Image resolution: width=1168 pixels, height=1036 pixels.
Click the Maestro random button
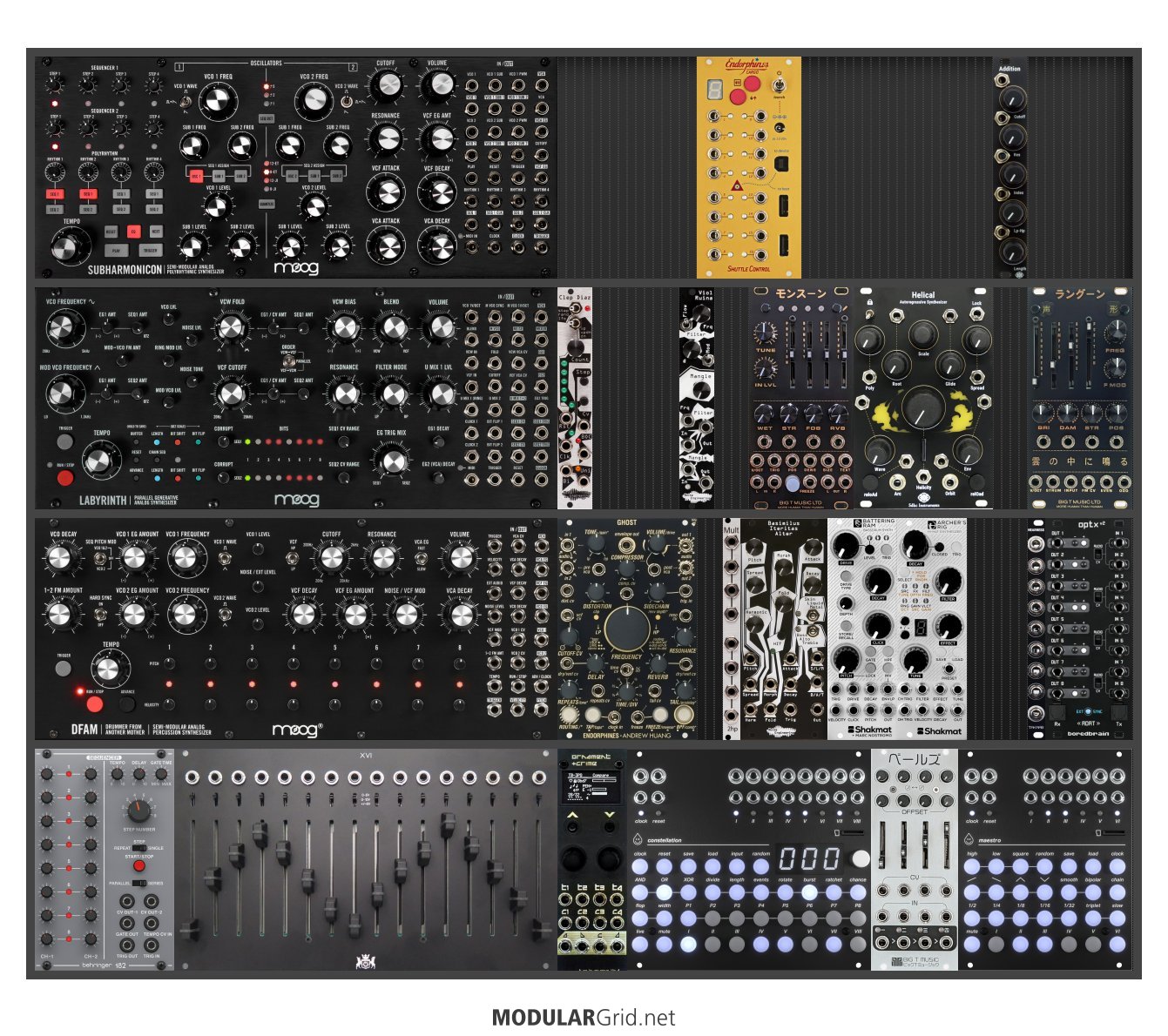pyautogui.click(x=1044, y=866)
